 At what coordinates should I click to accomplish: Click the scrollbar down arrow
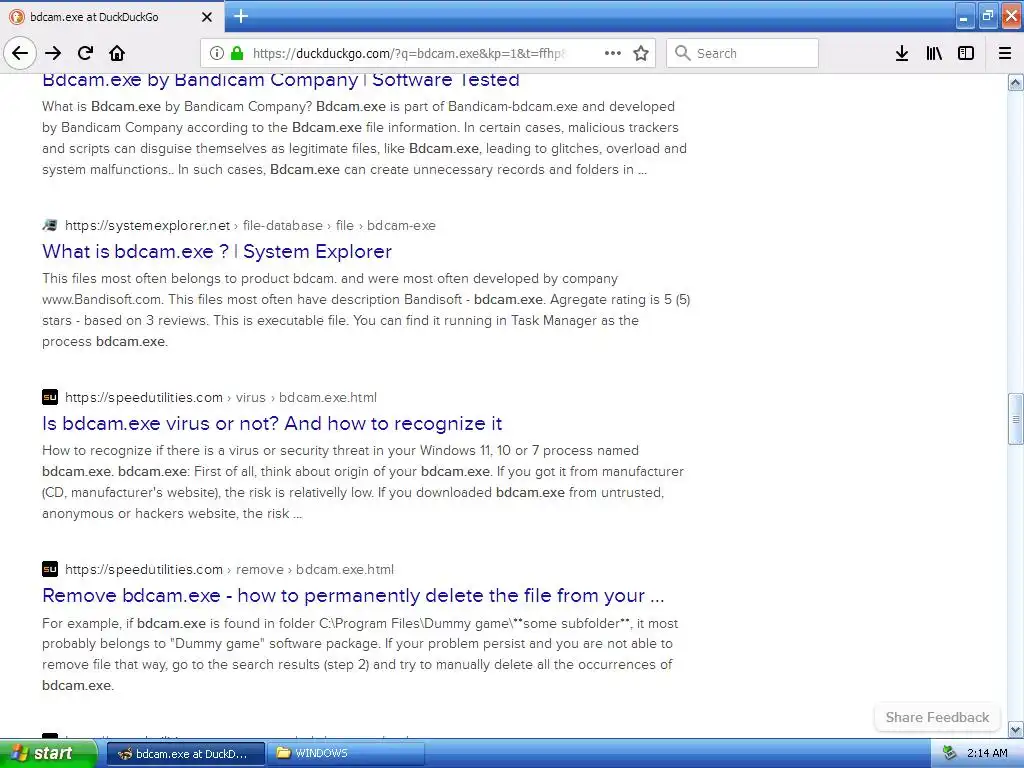tap(1016, 729)
